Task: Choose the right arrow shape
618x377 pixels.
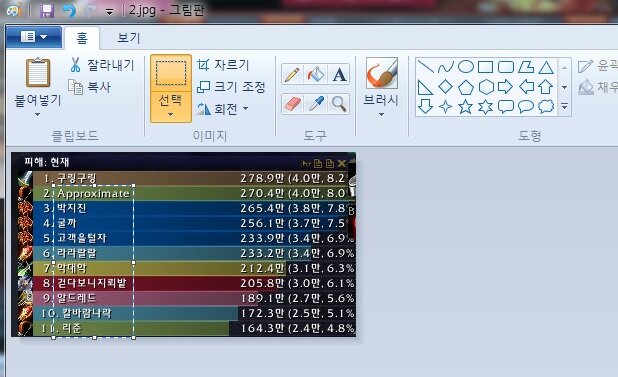Action: [506, 87]
